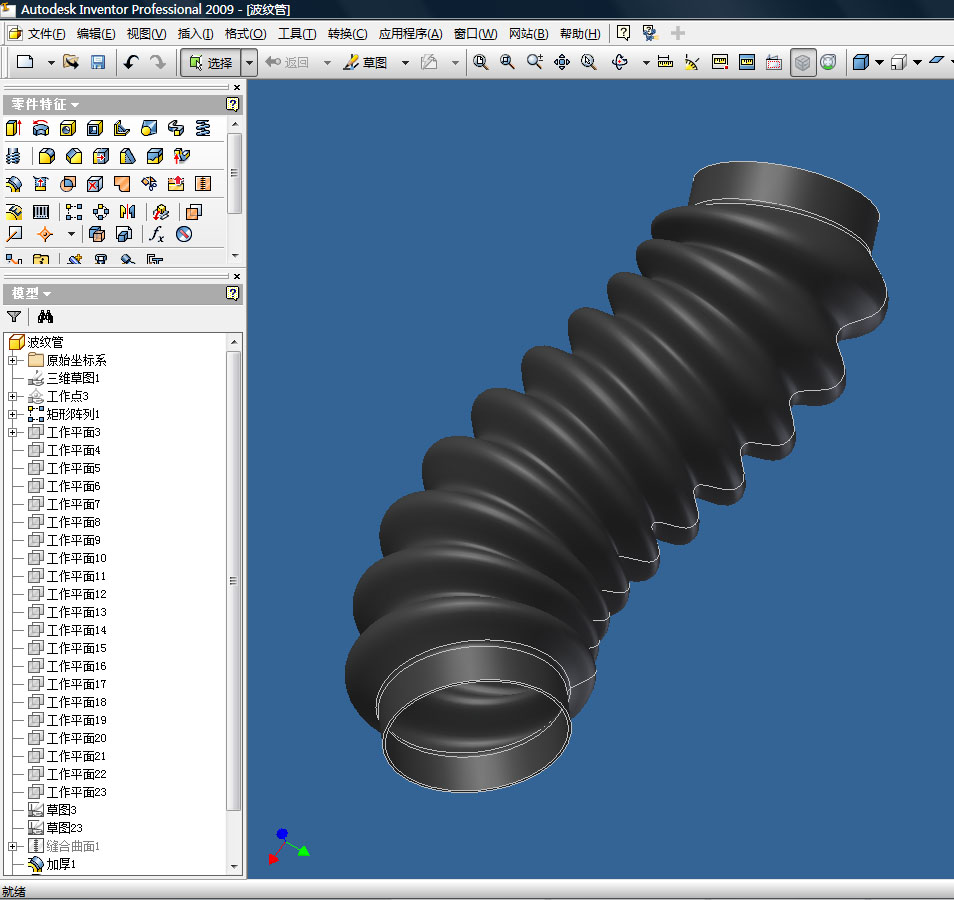Screen dimensions: 954x900
Task: Select the Split feature tool
Action: click(x=155, y=156)
